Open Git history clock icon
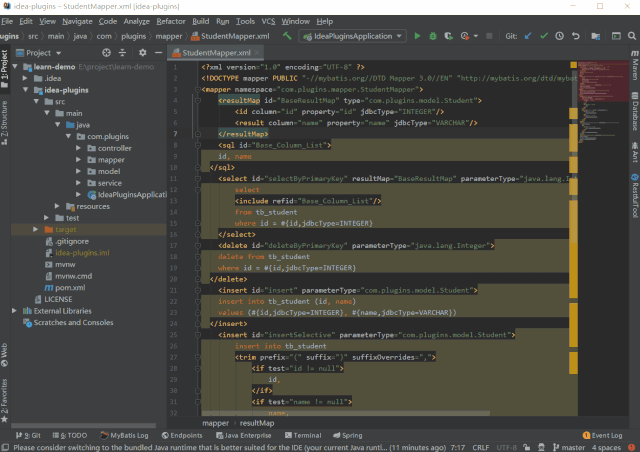The image size is (640, 452). pos(561,36)
